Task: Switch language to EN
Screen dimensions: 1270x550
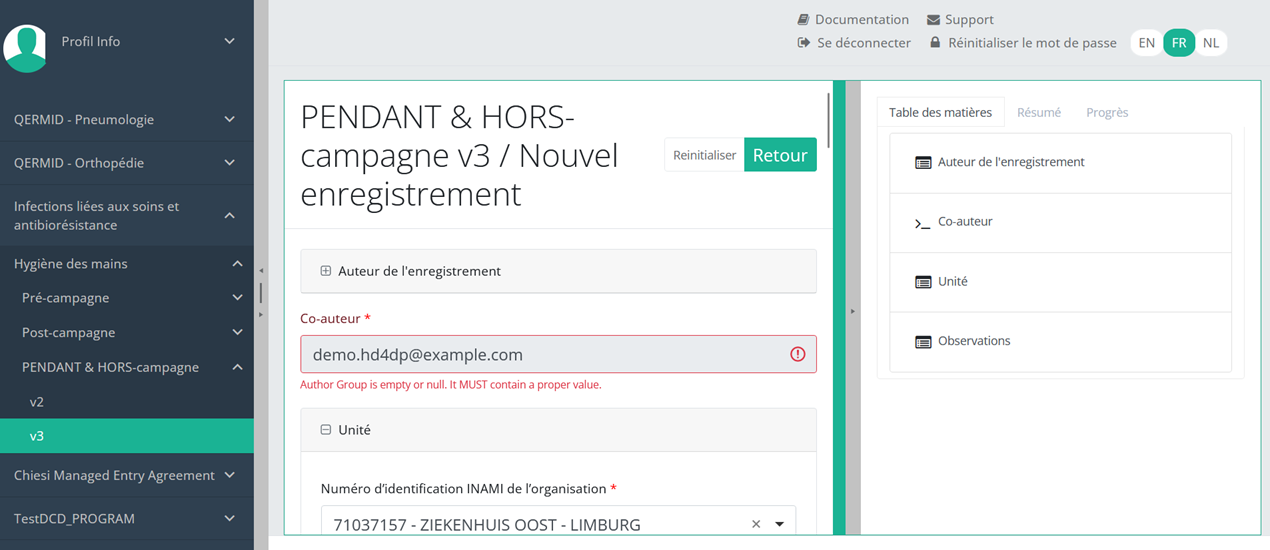Action: pyautogui.click(x=1147, y=43)
